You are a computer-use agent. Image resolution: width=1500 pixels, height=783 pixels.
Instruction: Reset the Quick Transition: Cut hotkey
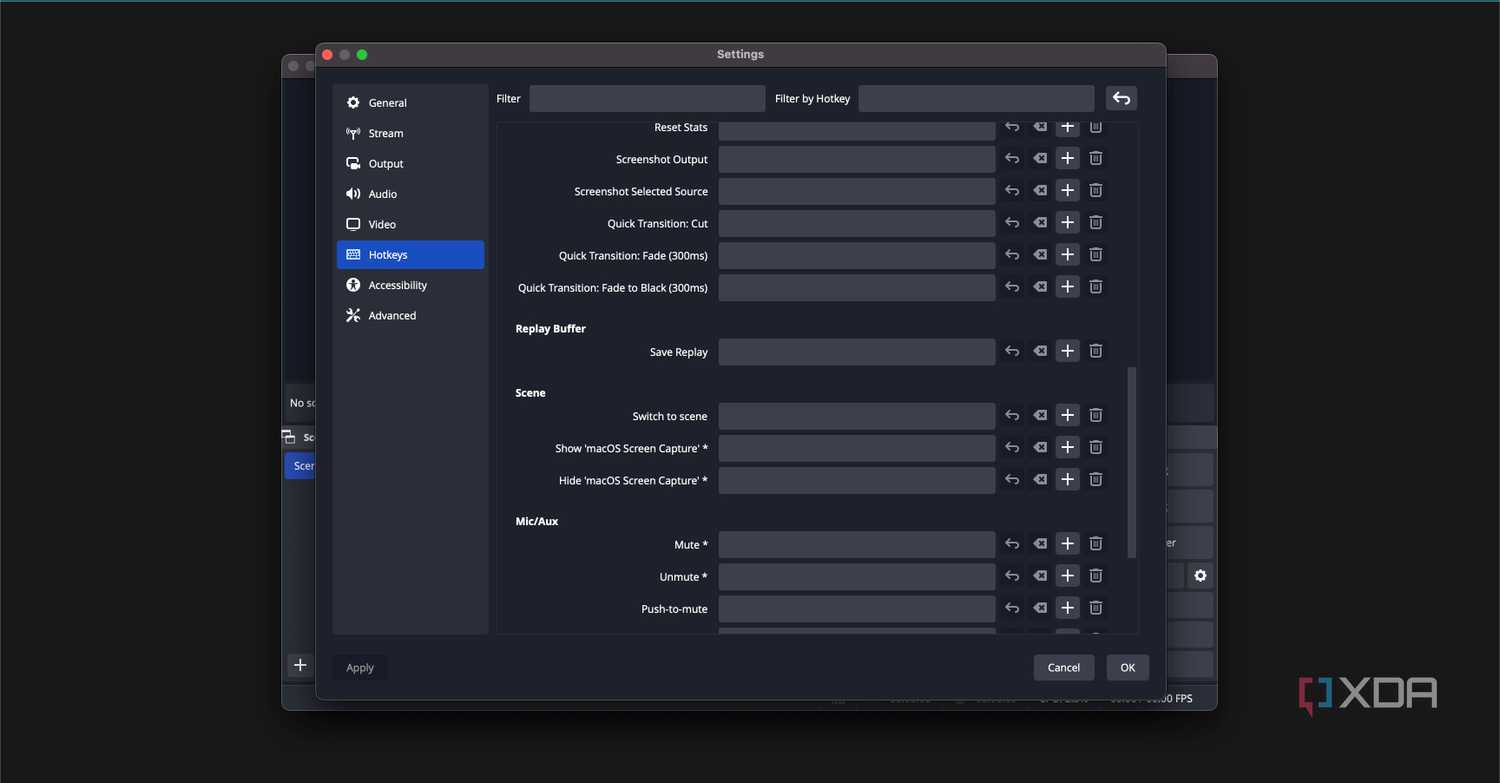pyautogui.click(x=1012, y=223)
